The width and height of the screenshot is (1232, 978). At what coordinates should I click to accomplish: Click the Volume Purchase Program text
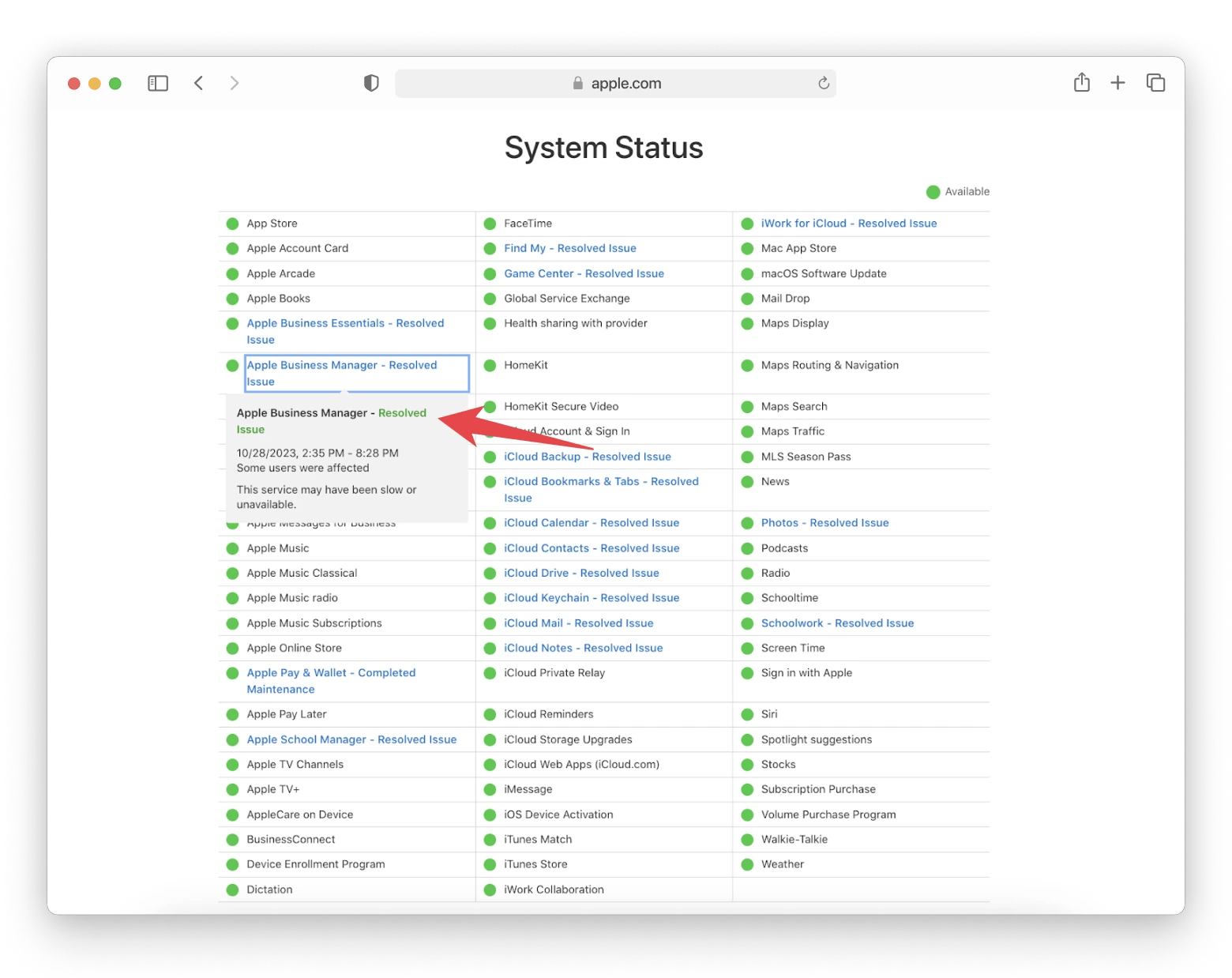pos(828,814)
